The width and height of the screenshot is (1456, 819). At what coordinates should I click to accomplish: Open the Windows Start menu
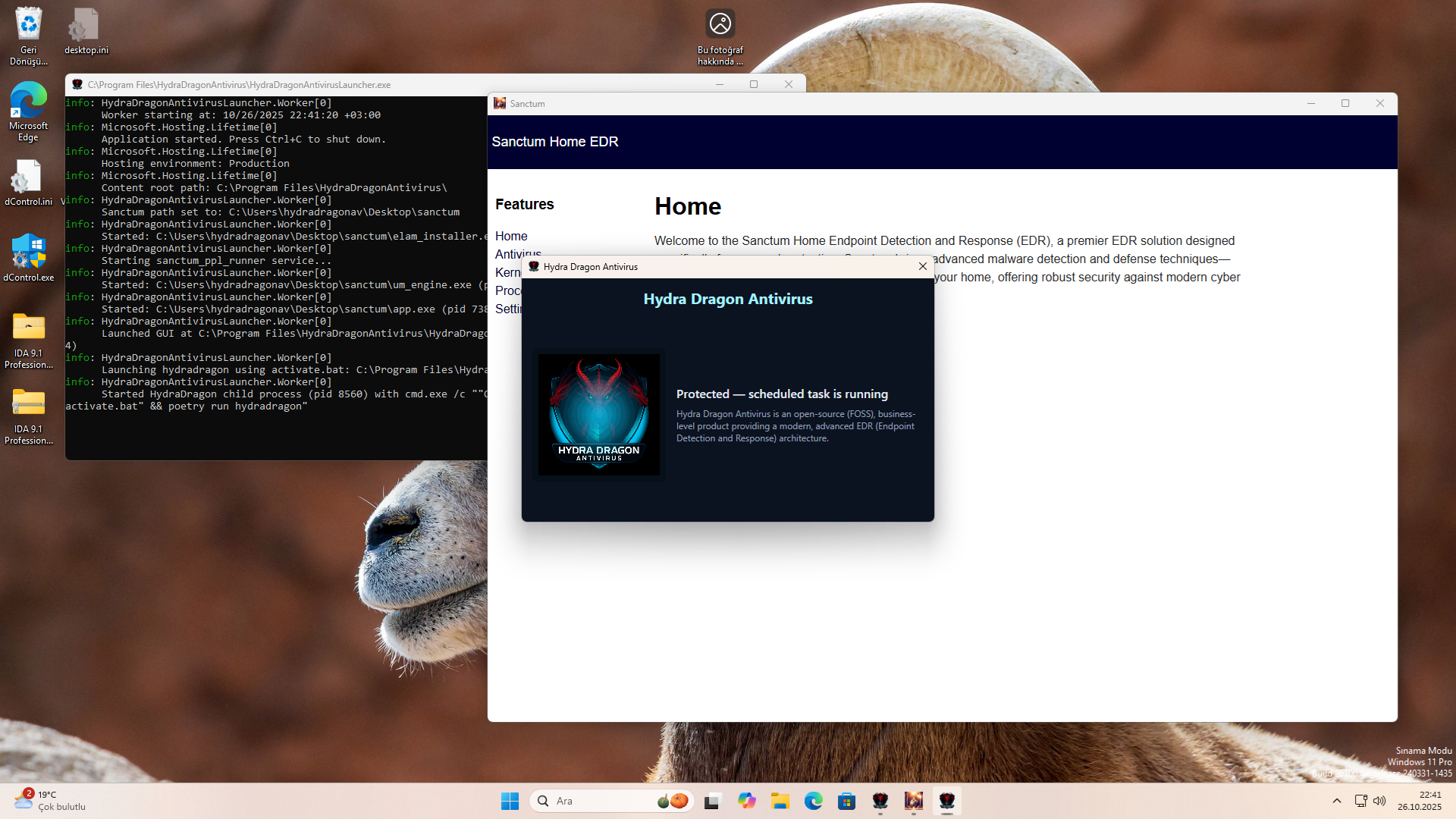click(510, 801)
